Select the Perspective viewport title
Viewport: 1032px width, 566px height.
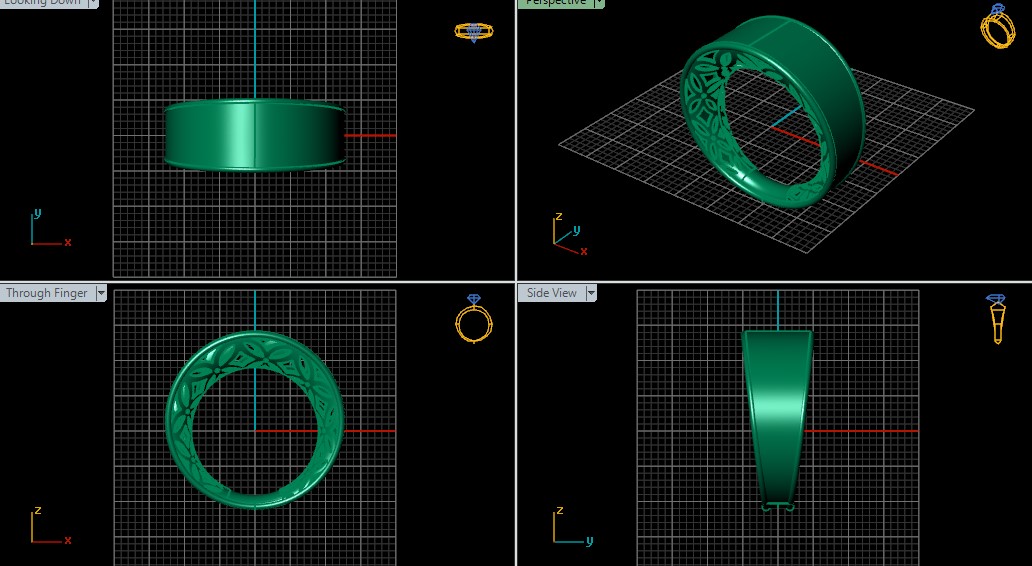[554, 3]
